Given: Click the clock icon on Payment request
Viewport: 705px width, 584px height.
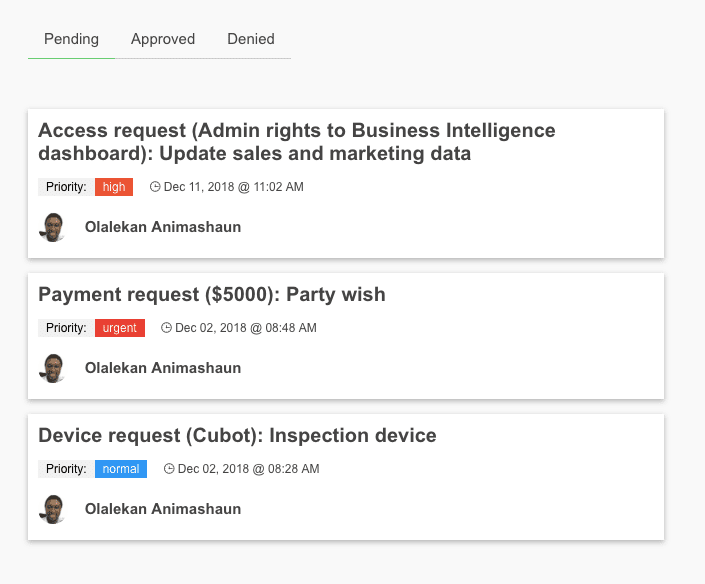Looking at the screenshot, I should pos(167,328).
